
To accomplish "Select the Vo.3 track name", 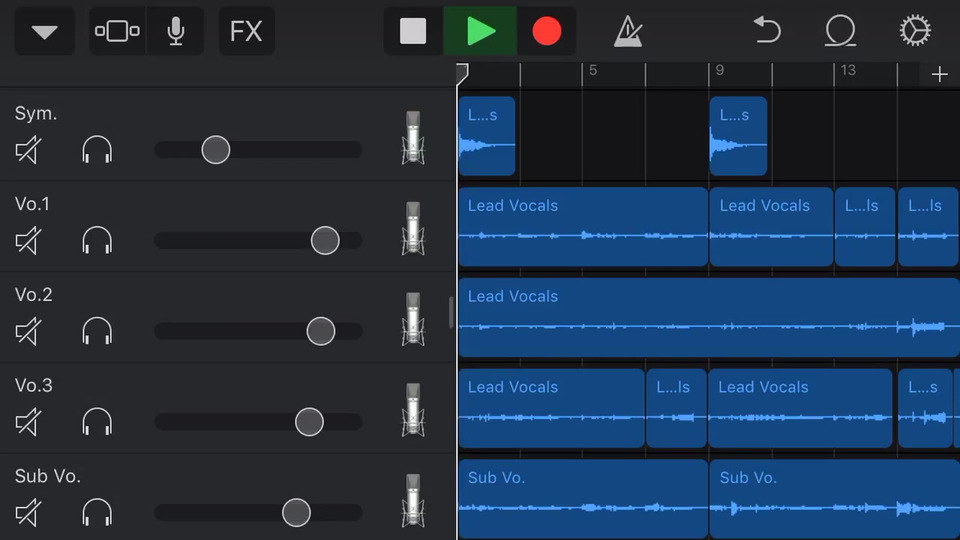I will tap(33, 385).
